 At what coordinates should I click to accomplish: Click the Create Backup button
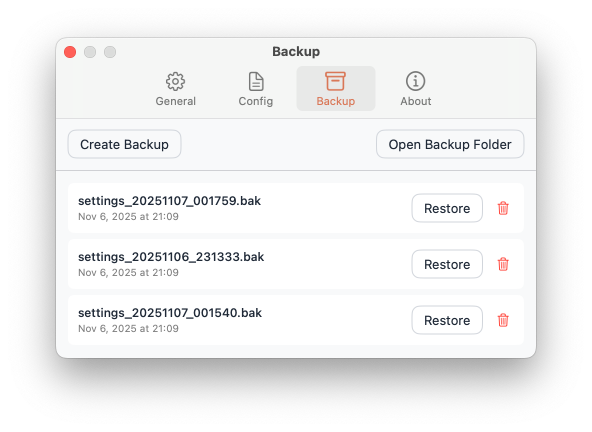coord(124,144)
